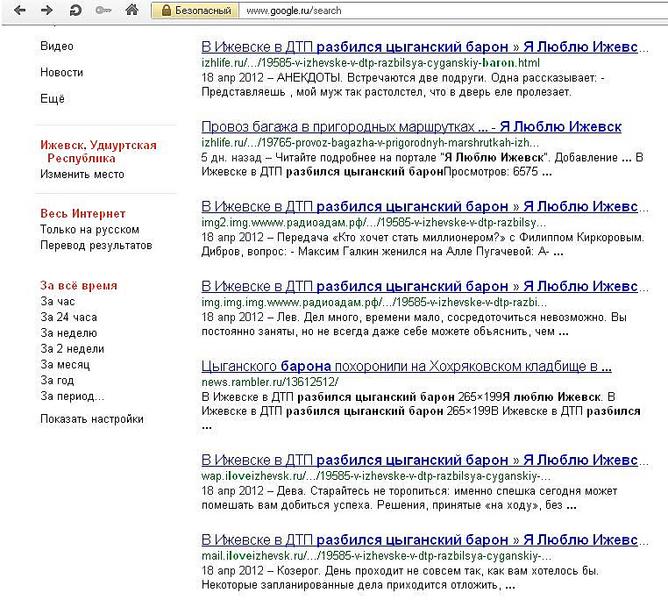Click the news.rambler.ru/13612512/ URL text

(x=270, y=382)
